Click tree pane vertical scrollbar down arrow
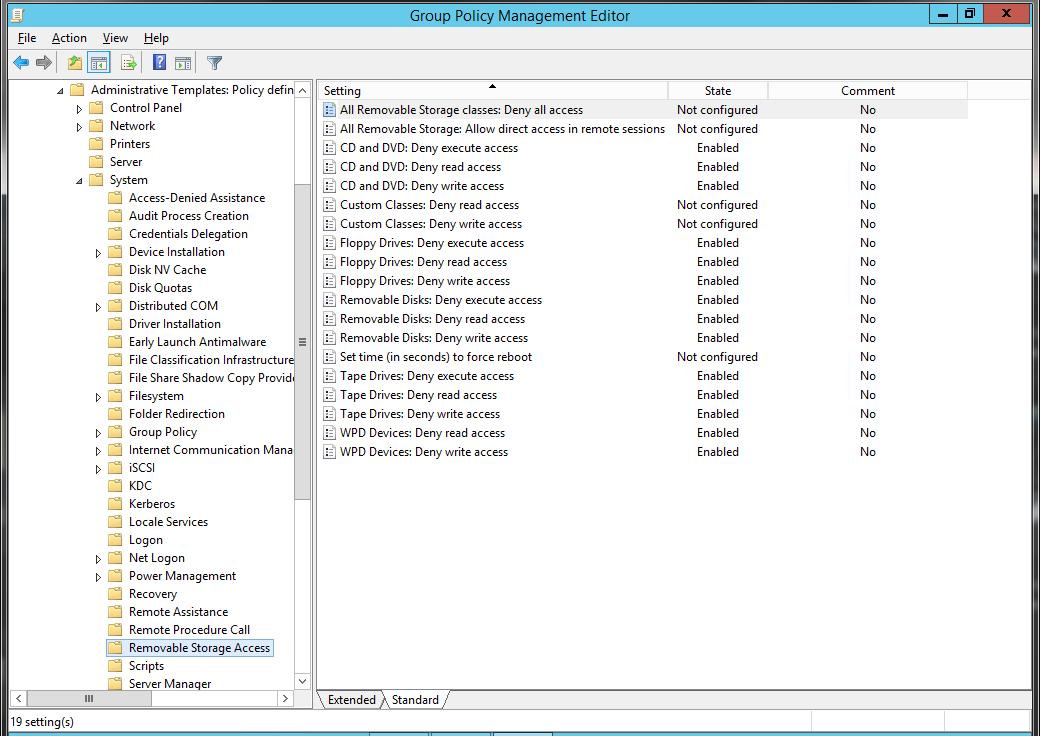Image resolution: width=1040 pixels, height=736 pixels. point(303,680)
